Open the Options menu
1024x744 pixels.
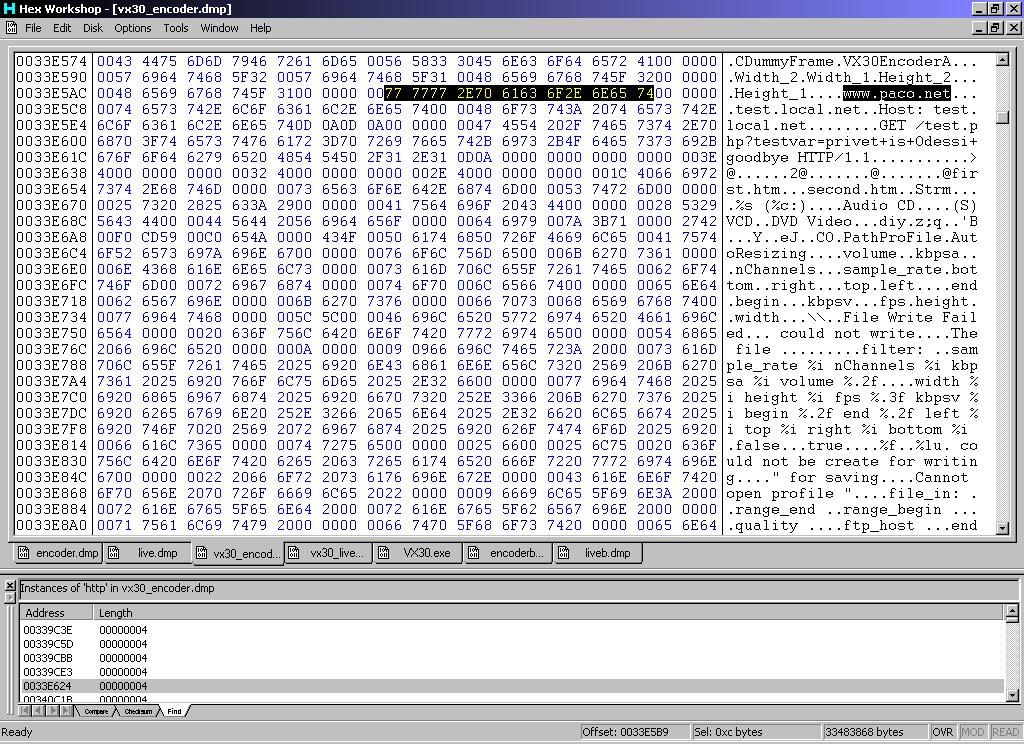click(x=133, y=28)
